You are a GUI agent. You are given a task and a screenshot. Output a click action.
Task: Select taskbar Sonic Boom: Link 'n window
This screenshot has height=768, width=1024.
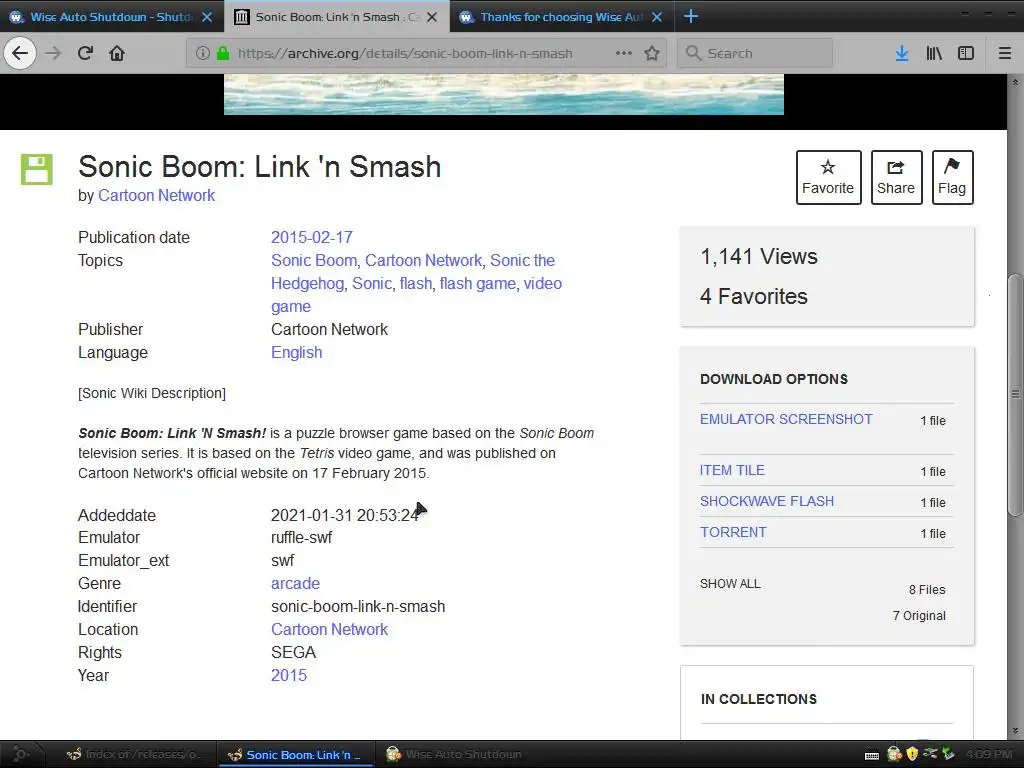[295, 754]
